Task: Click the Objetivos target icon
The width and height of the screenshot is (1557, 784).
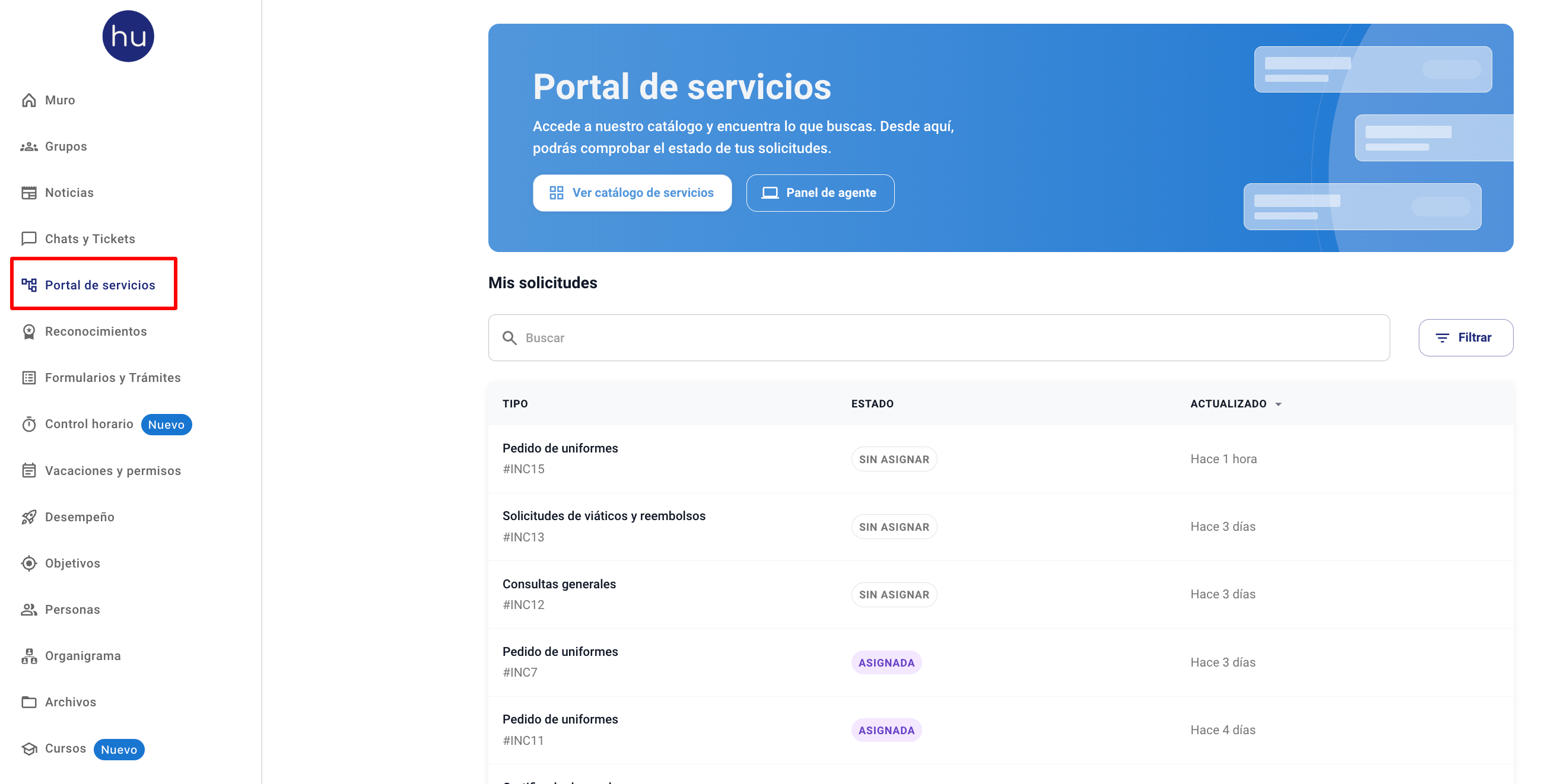Action: click(29, 563)
